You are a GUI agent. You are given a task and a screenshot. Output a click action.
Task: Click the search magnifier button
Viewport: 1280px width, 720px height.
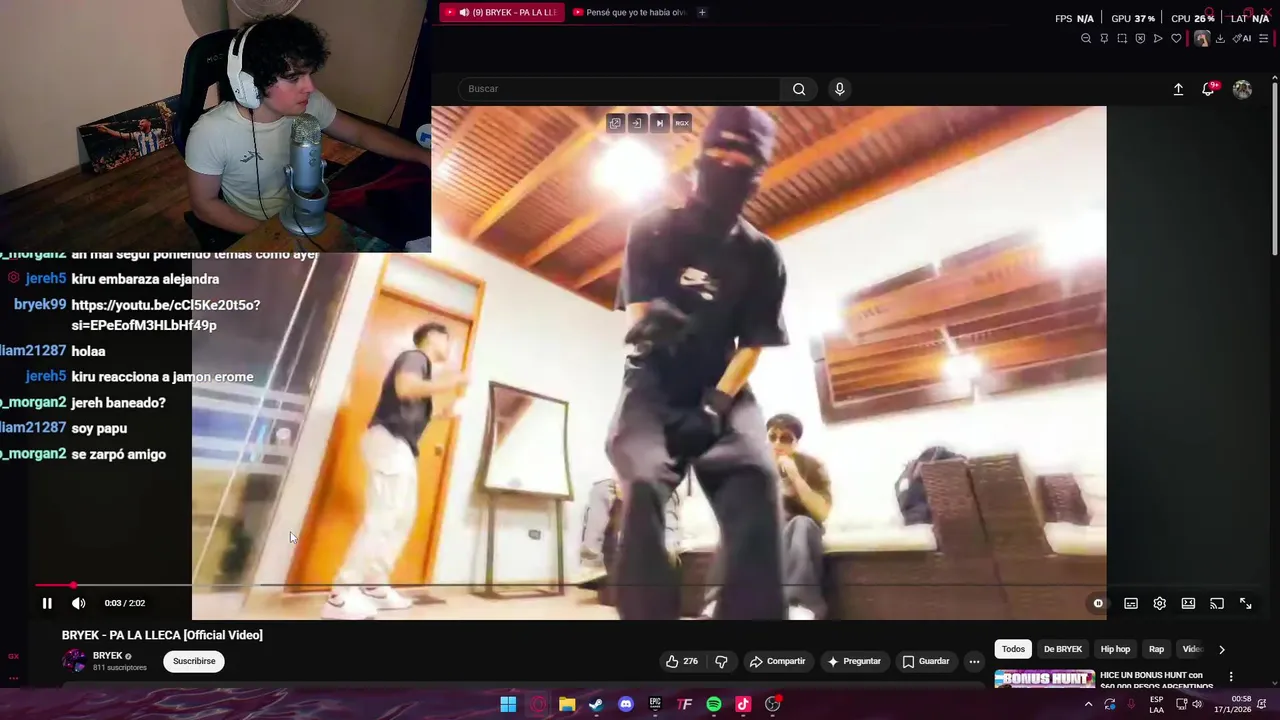coord(799,89)
